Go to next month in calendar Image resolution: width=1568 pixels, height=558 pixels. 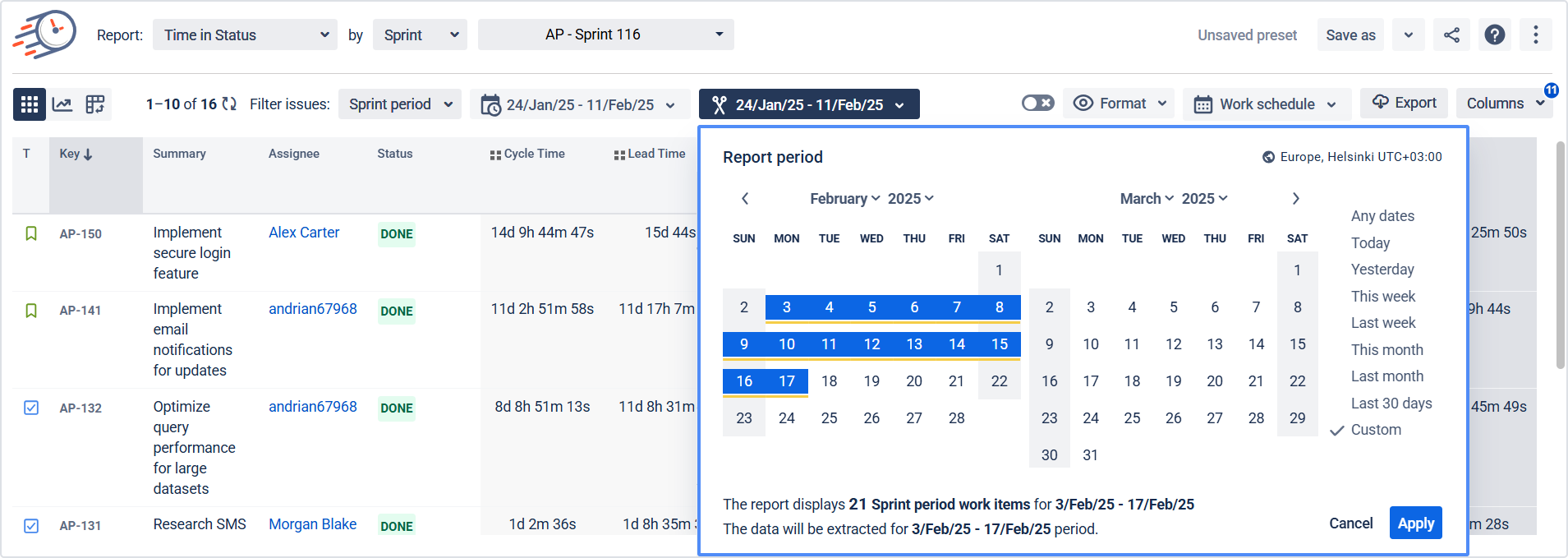click(x=1295, y=199)
